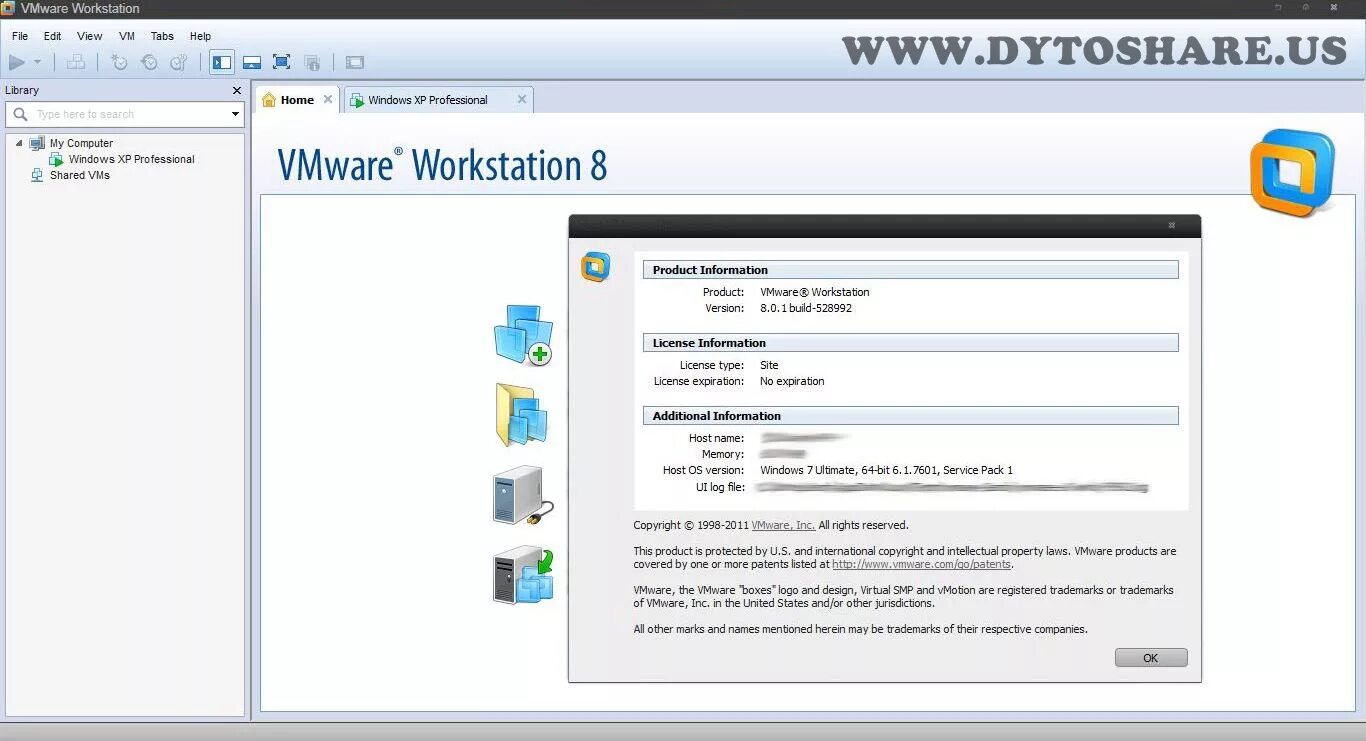Click the Create a New Virtual Machine icon
This screenshot has width=1366, height=741.
(x=523, y=336)
